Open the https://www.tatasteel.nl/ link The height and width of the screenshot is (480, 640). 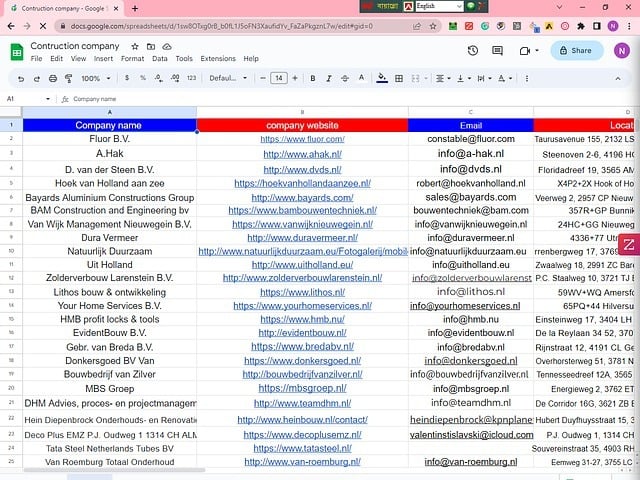[x=302, y=449]
